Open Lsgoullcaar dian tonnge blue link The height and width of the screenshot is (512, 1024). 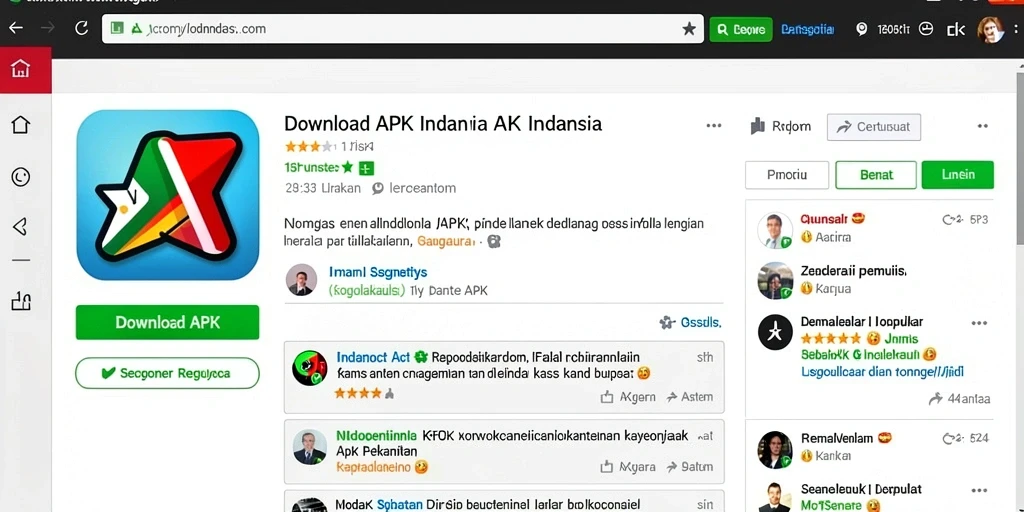(x=882, y=372)
